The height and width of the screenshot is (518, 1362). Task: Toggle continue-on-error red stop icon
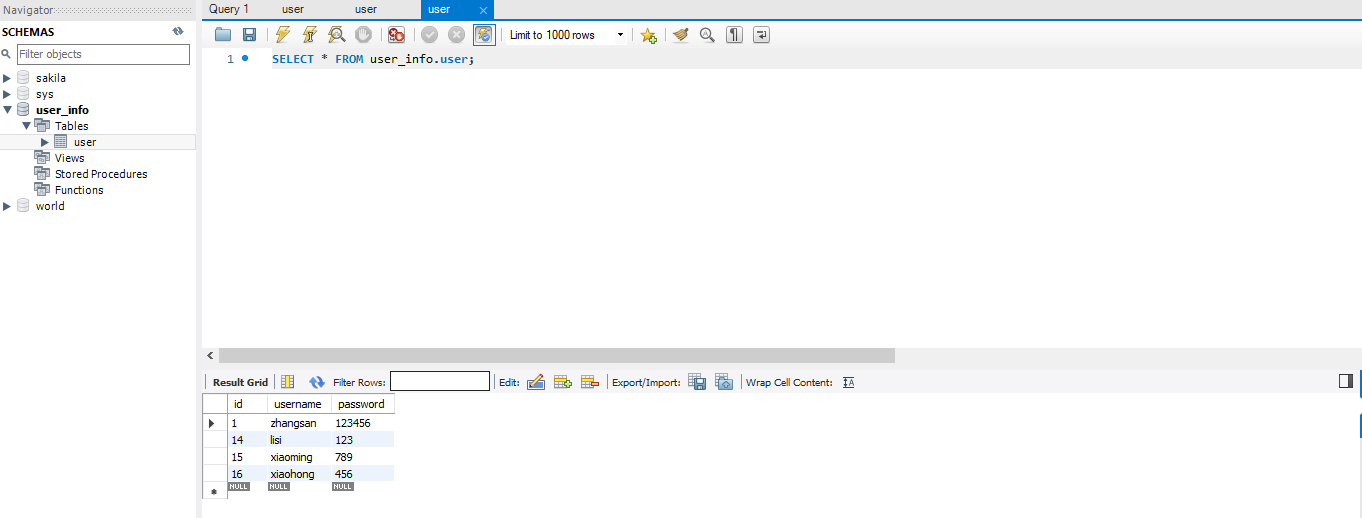coord(396,35)
